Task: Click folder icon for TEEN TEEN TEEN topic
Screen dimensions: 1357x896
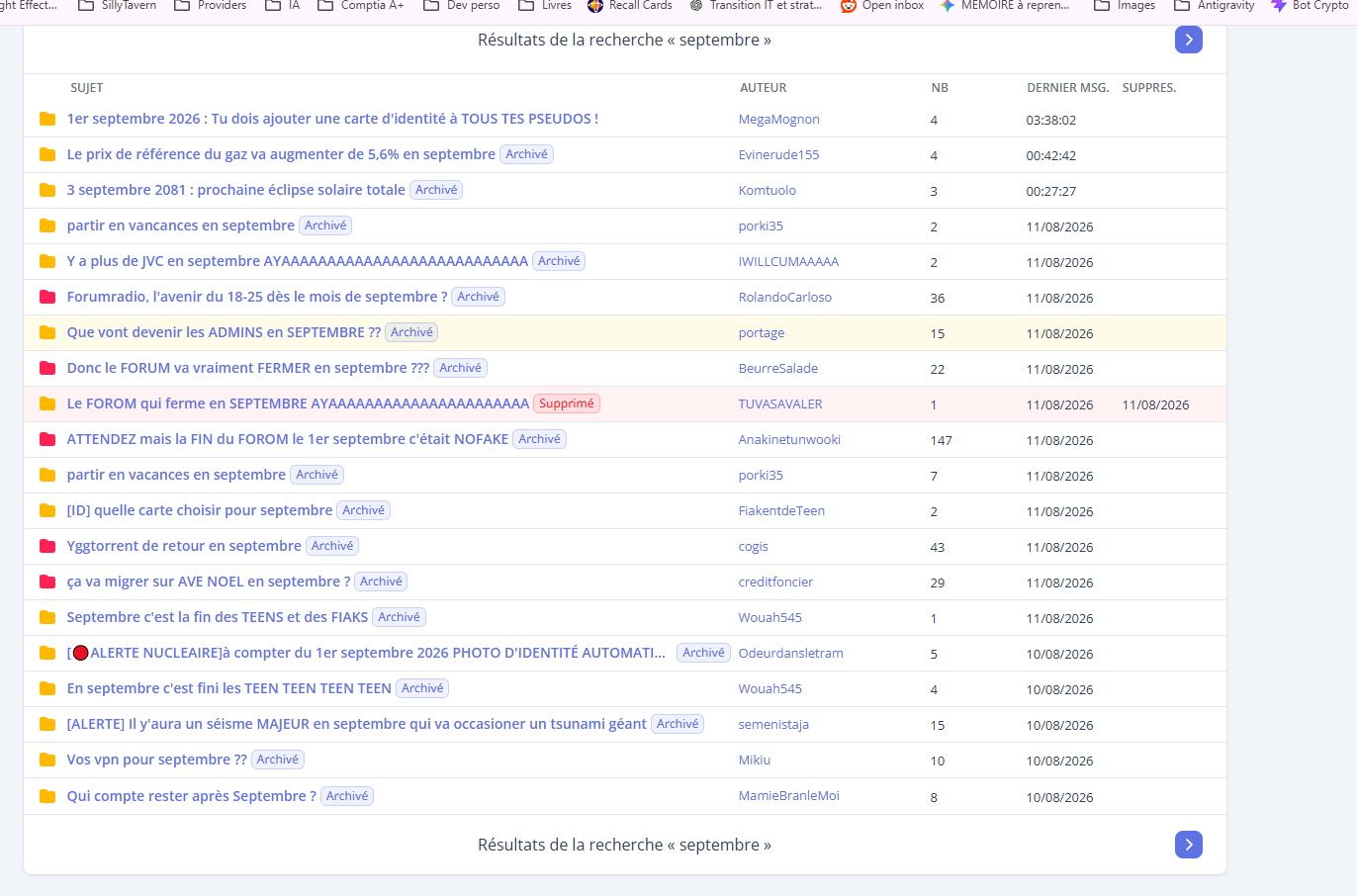Action: [x=47, y=688]
